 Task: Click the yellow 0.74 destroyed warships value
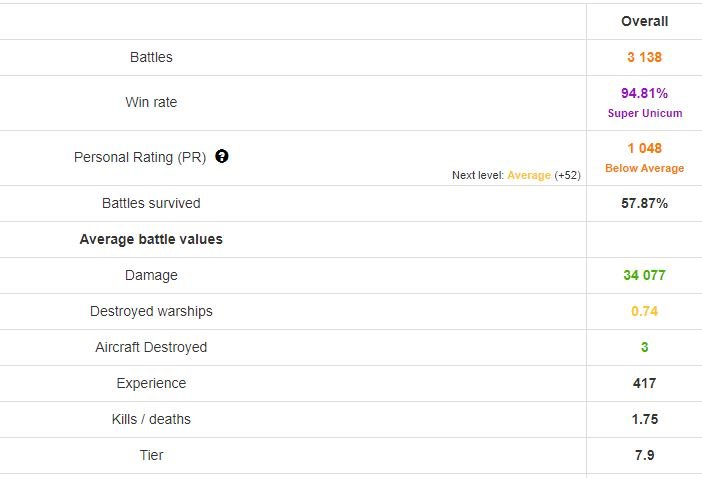644,311
